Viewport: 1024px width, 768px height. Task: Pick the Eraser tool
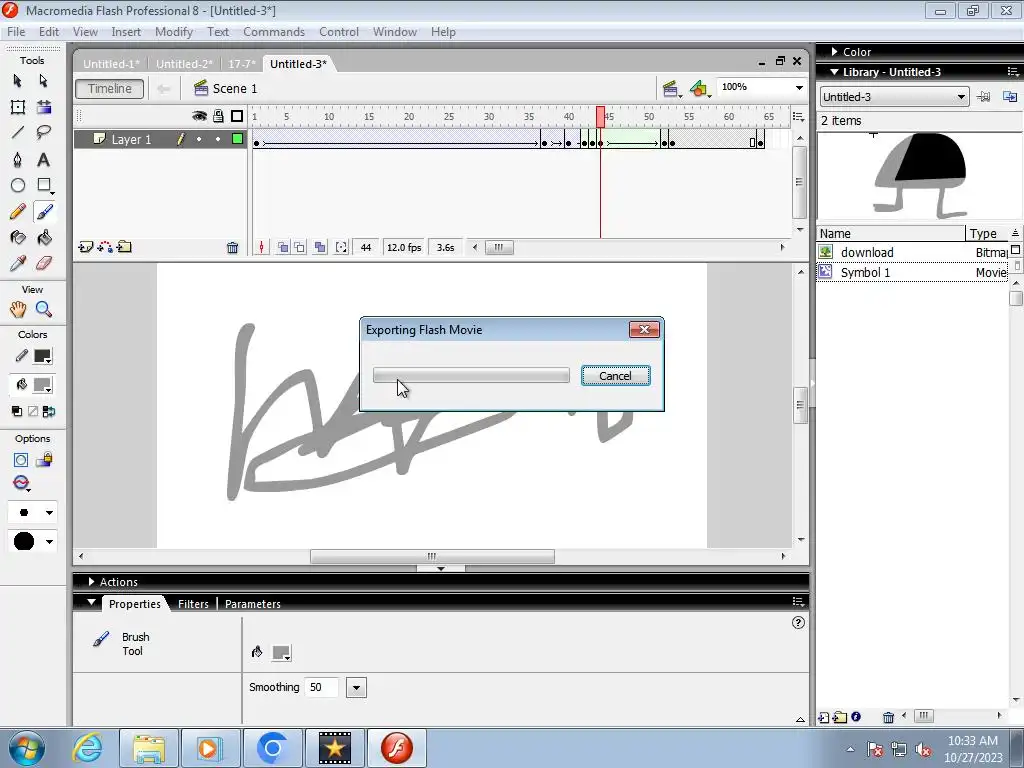(44, 263)
